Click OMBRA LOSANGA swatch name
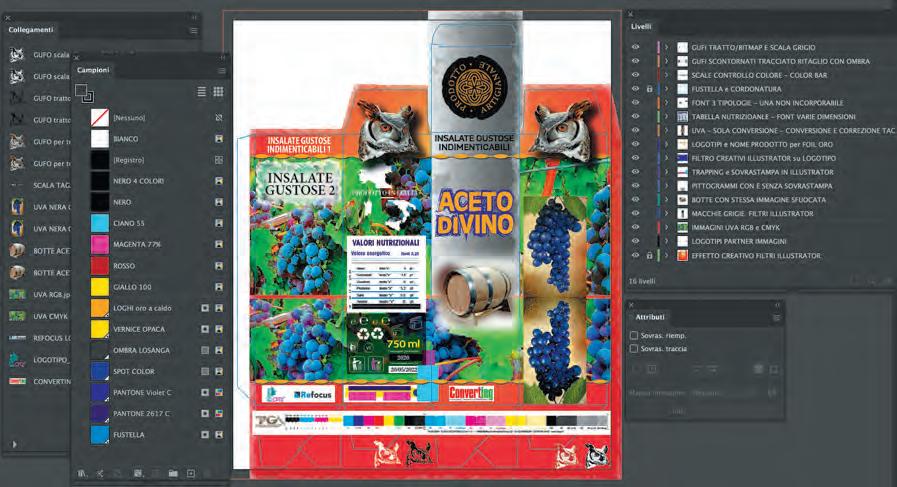897x487 pixels. point(141,350)
